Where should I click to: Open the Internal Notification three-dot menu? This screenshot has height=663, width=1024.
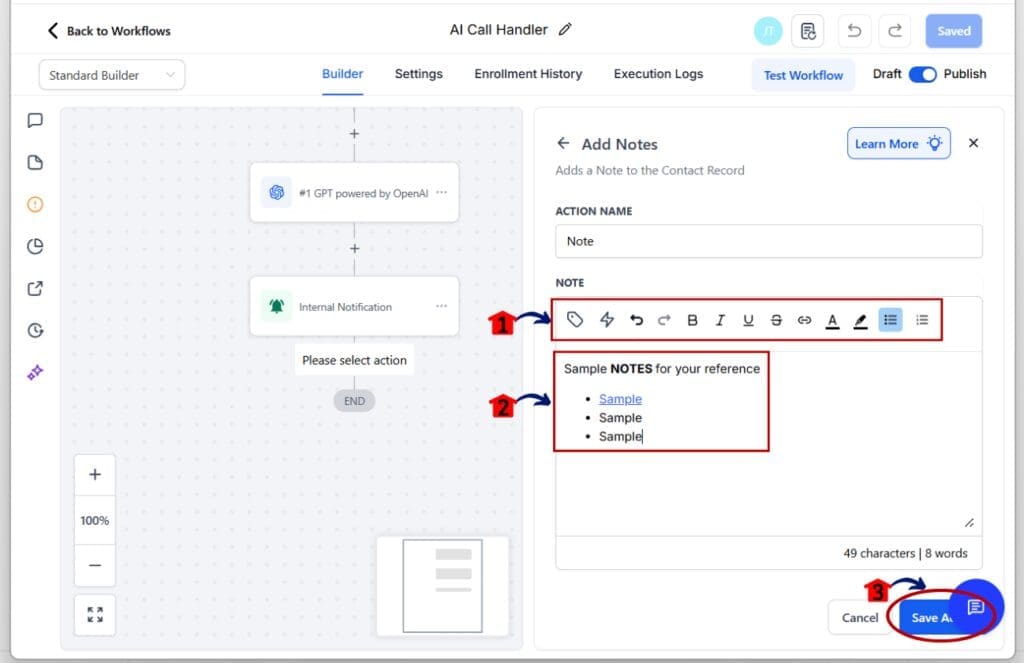point(441,306)
